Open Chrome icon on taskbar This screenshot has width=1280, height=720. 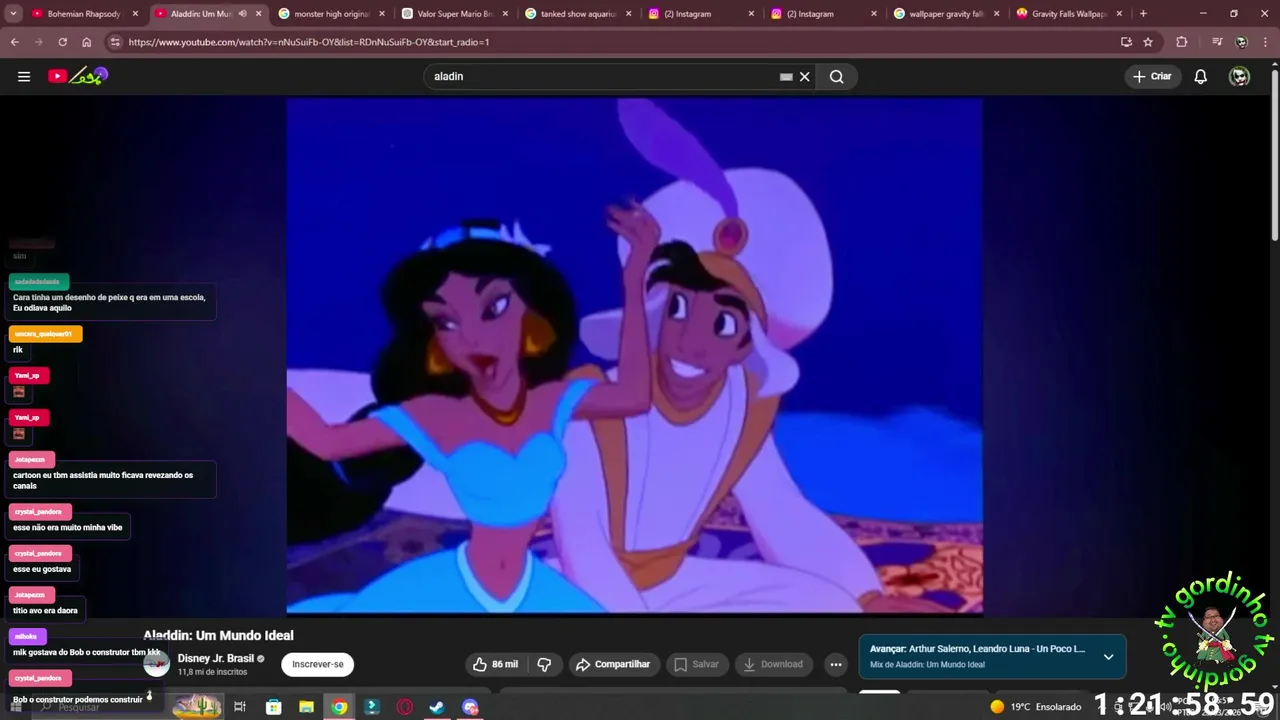coord(339,707)
